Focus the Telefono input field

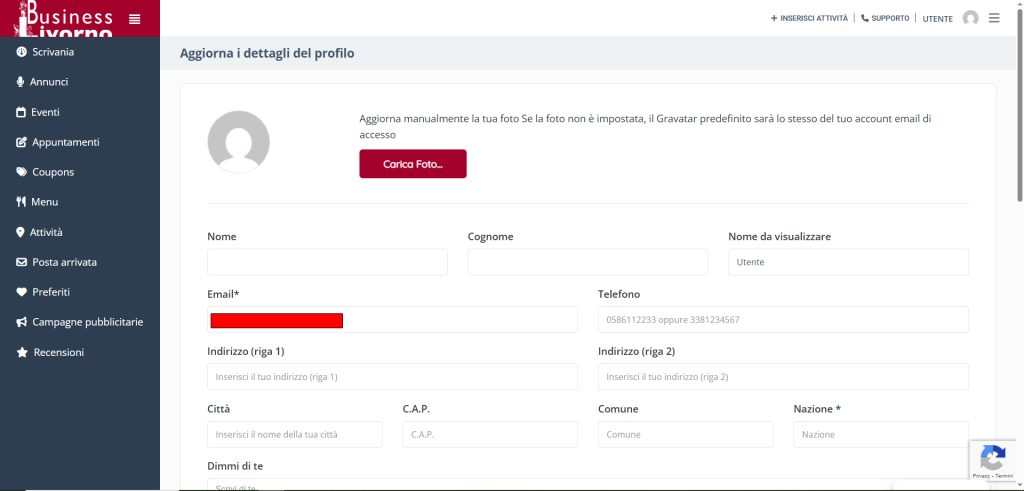tap(783, 320)
